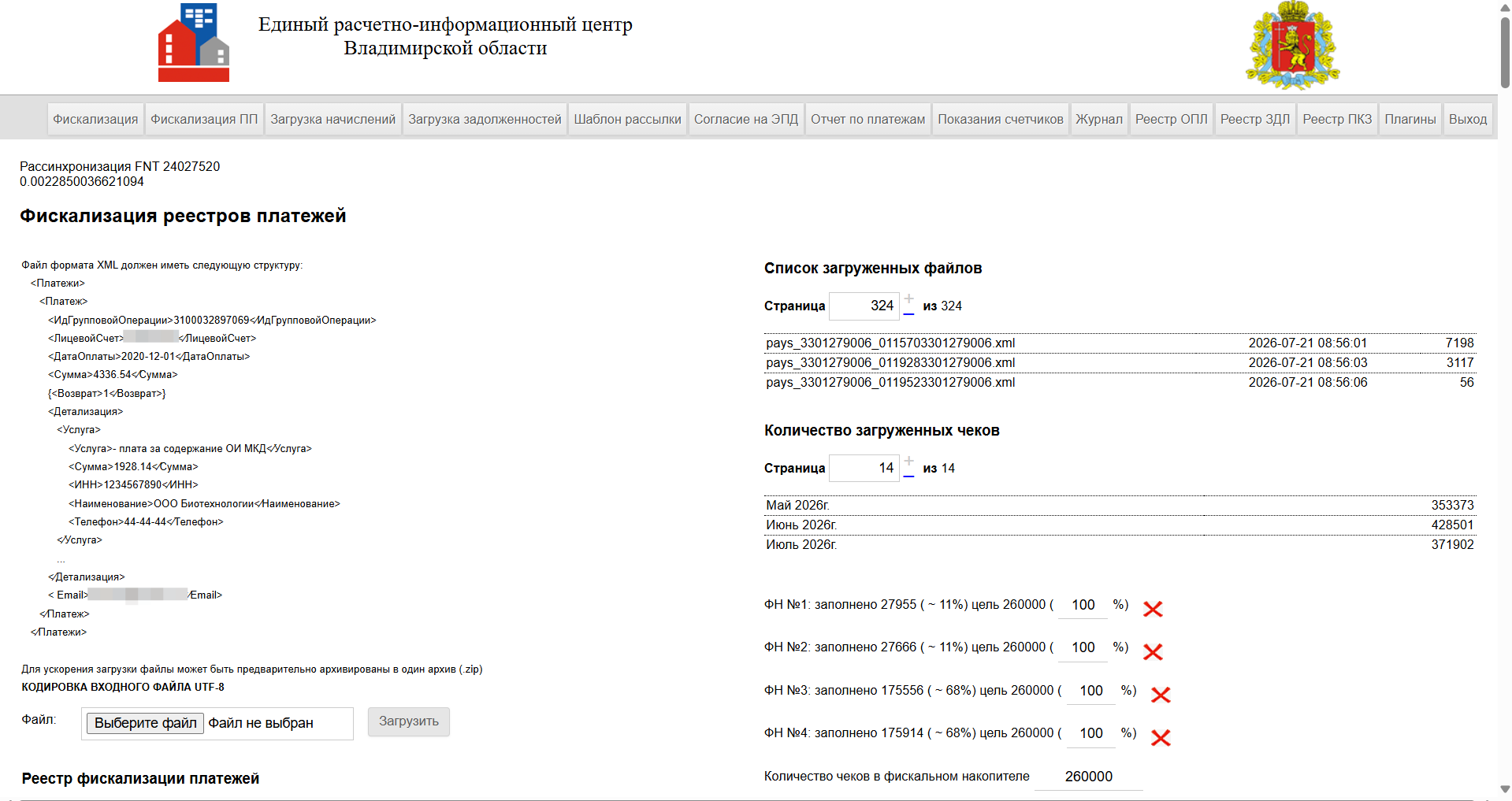
Task: Click the red X next to ФН №1
Action: pos(1153,609)
